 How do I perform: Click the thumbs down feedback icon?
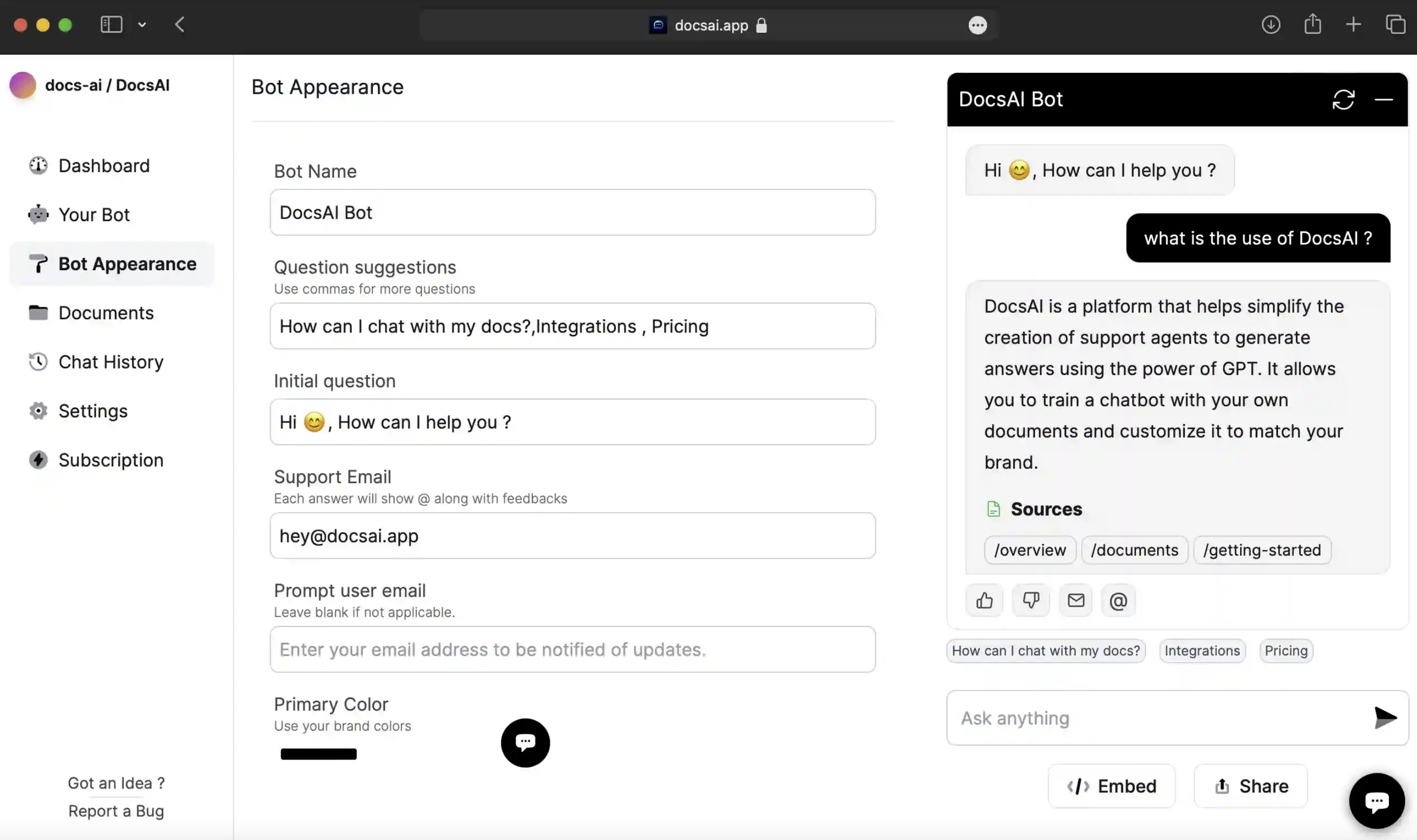point(1031,600)
